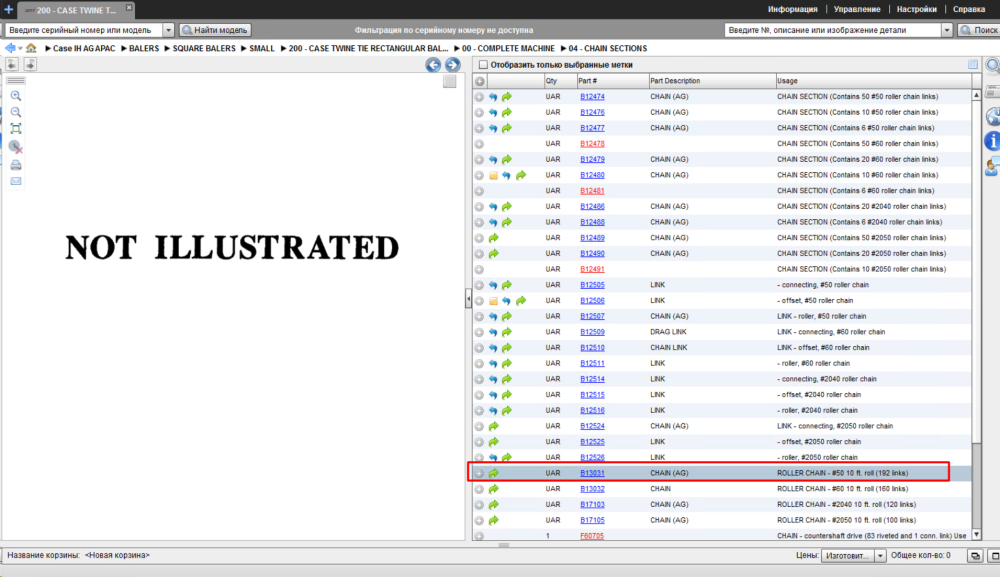Click the parts list scroll-up arrow
The width and height of the screenshot is (1000, 577).
pos(976,95)
